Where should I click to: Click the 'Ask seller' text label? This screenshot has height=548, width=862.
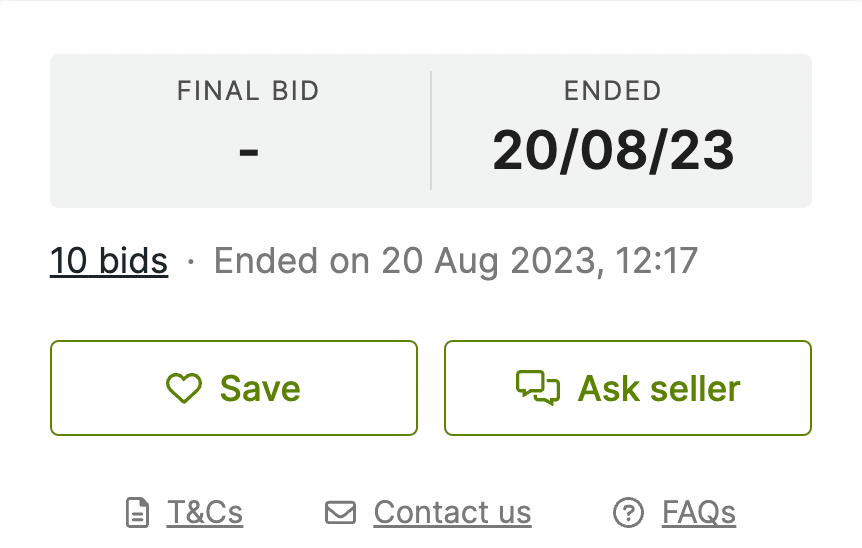[659, 388]
